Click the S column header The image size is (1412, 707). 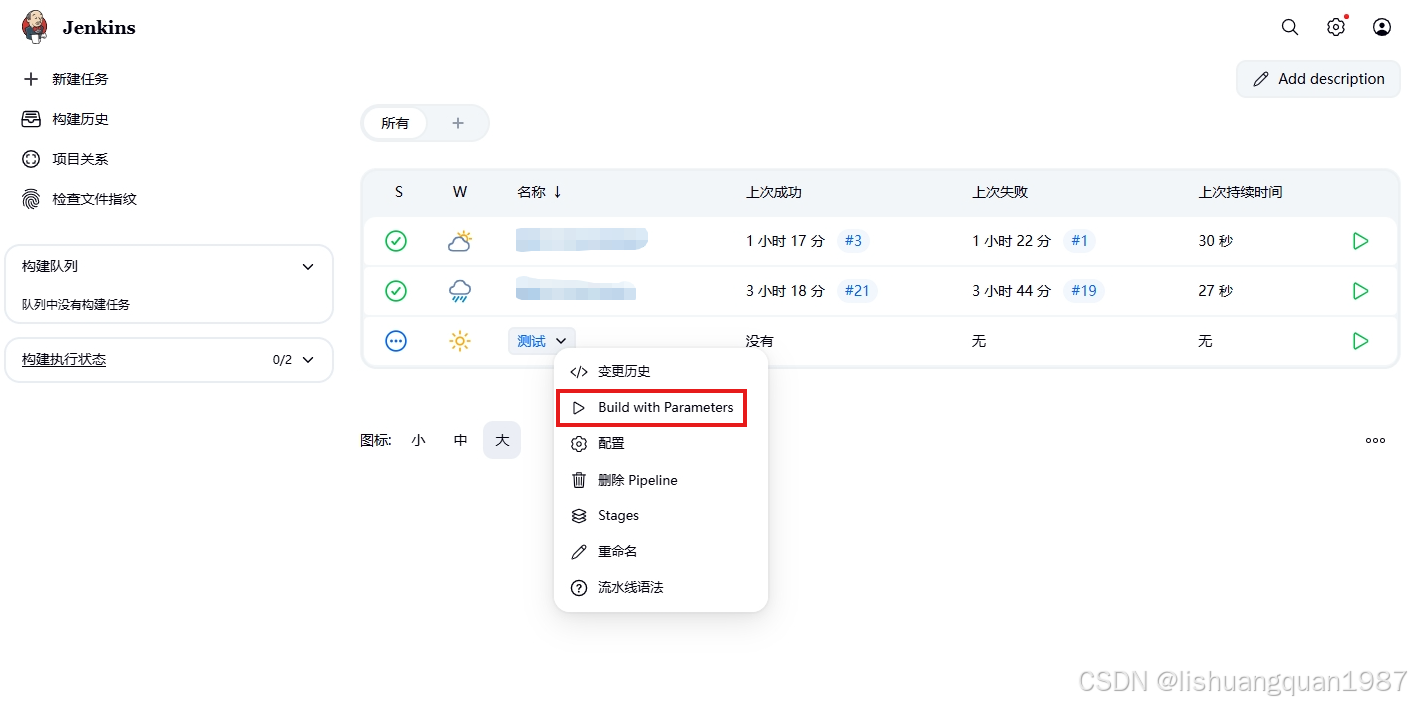(399, 192)
